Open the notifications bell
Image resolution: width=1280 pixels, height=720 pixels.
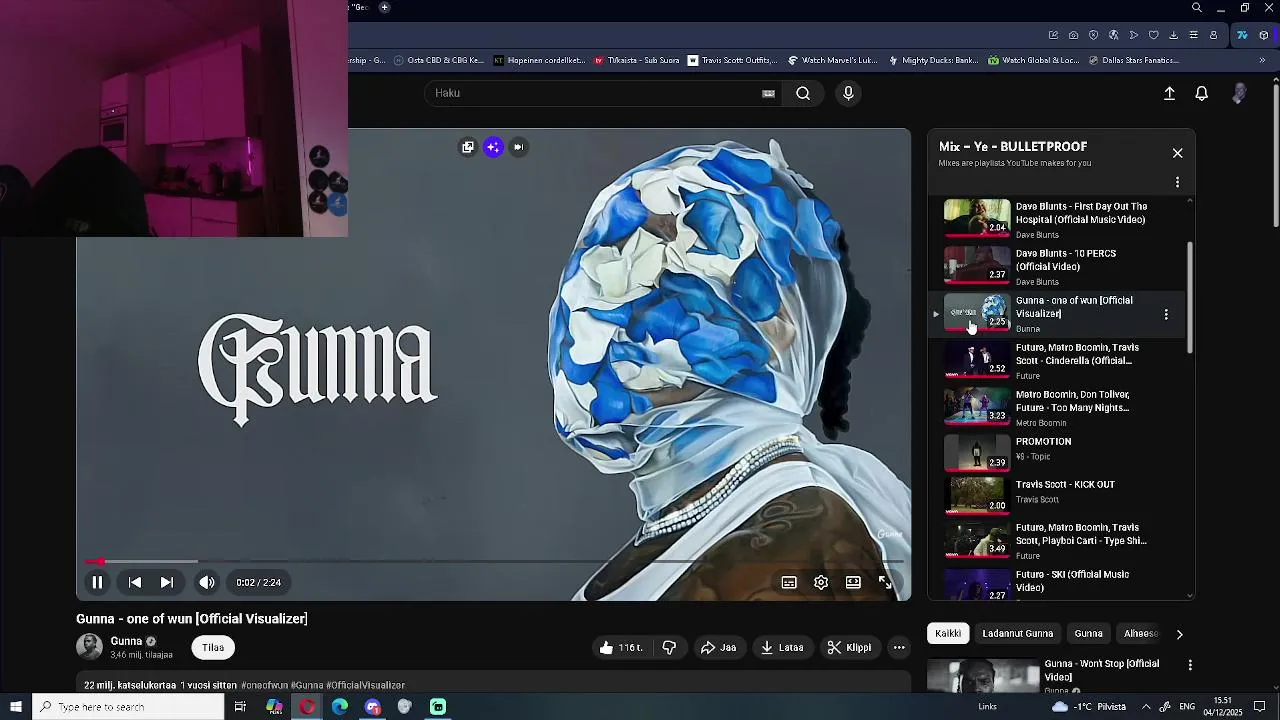click(1202, 93)
